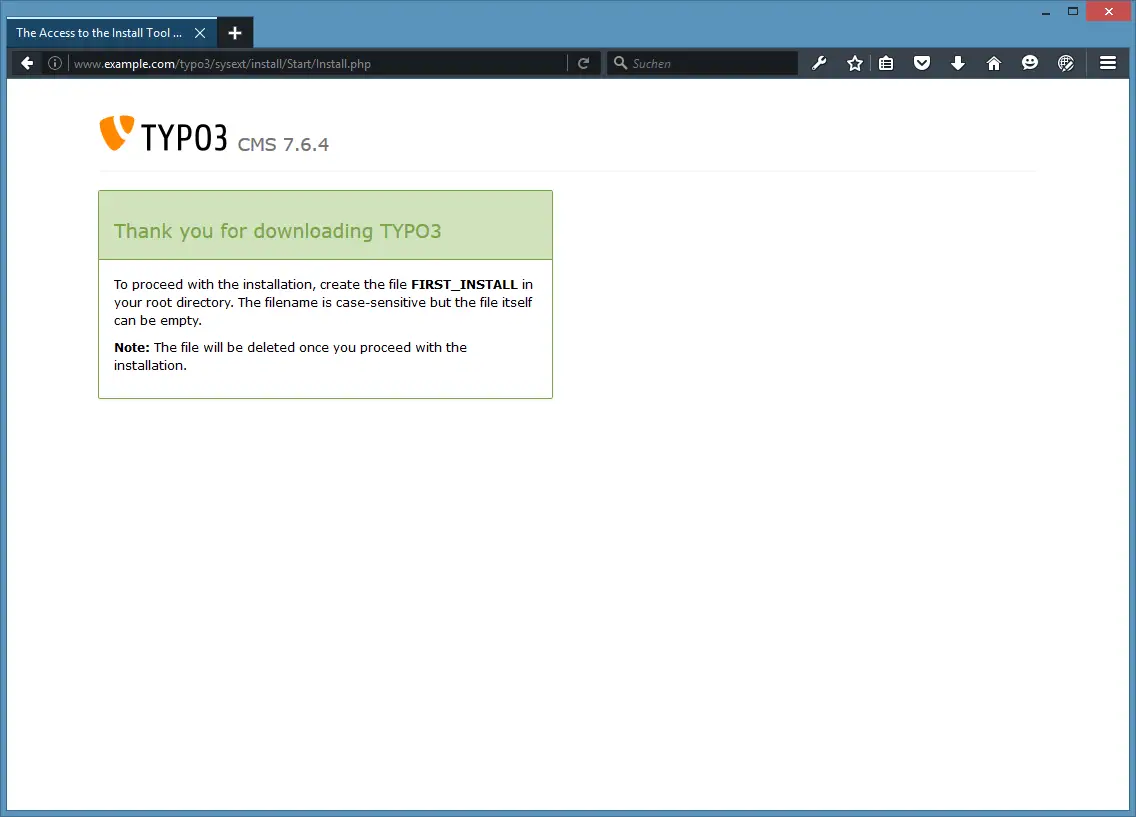Reload the page with the refresh icon

[583, 64]
